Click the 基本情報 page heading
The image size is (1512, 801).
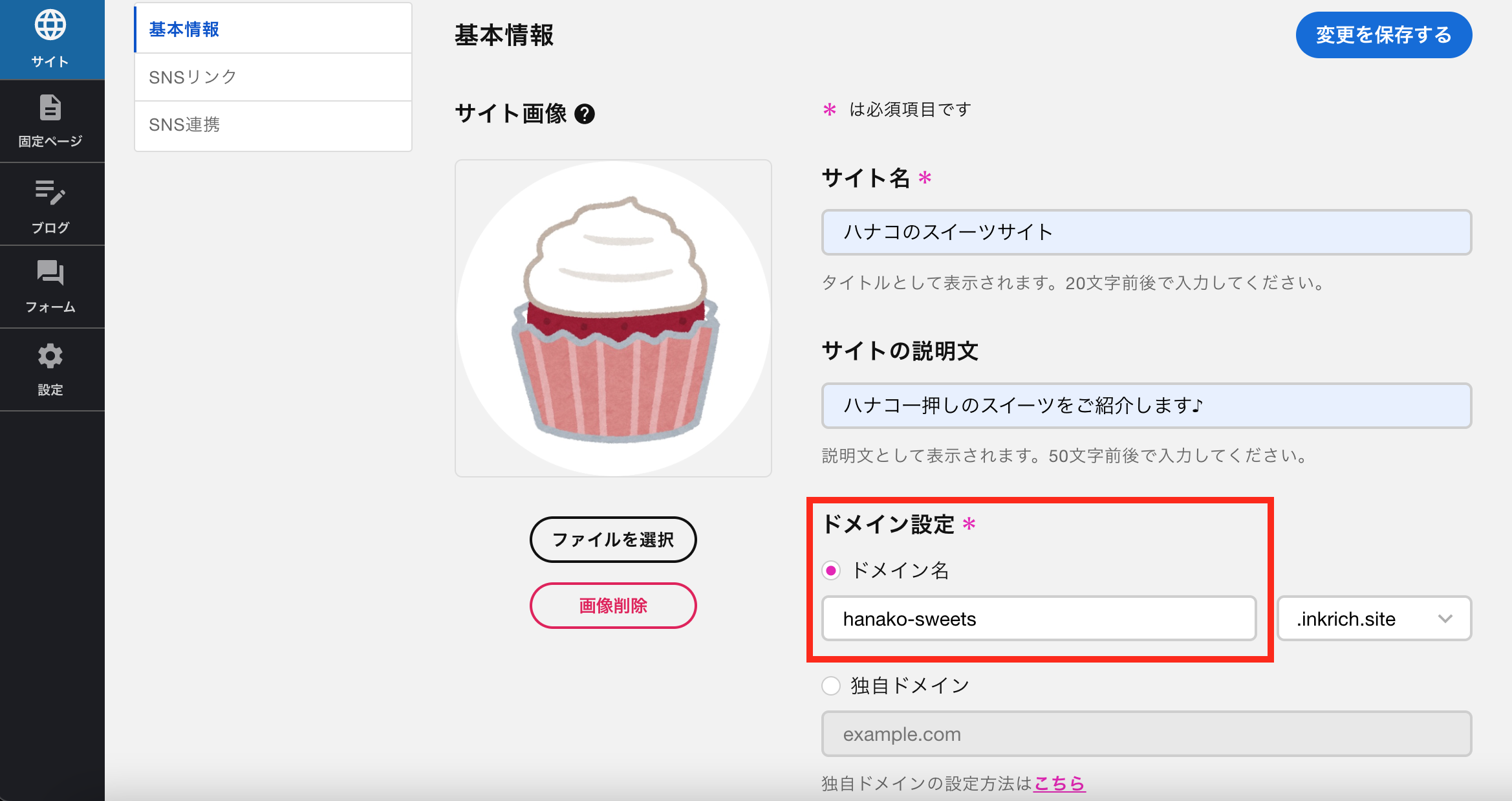click(504, 35)
